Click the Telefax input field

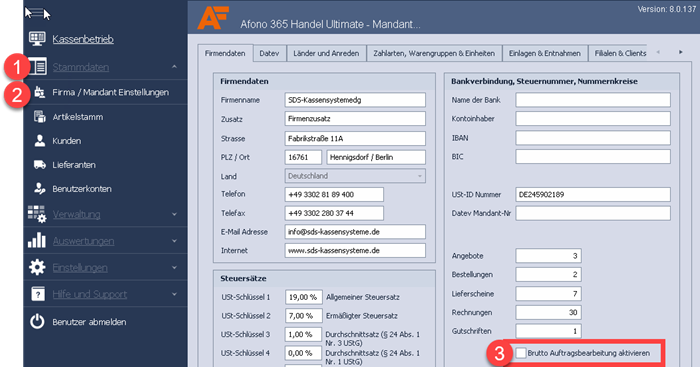[x=334, y=213]
